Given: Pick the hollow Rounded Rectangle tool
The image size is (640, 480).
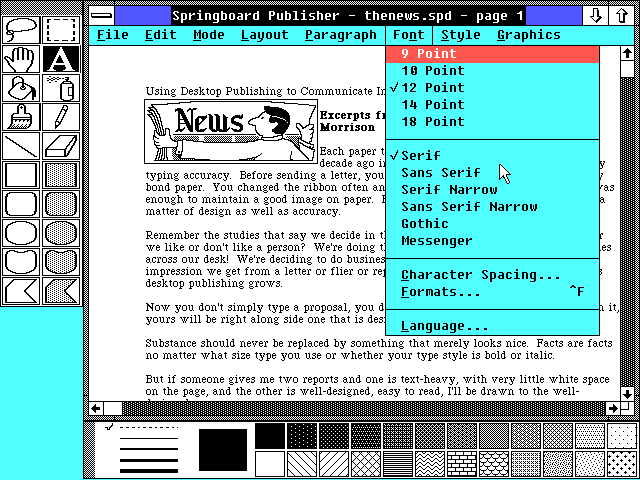Looking at the screenshot, I should click(21, 204).
